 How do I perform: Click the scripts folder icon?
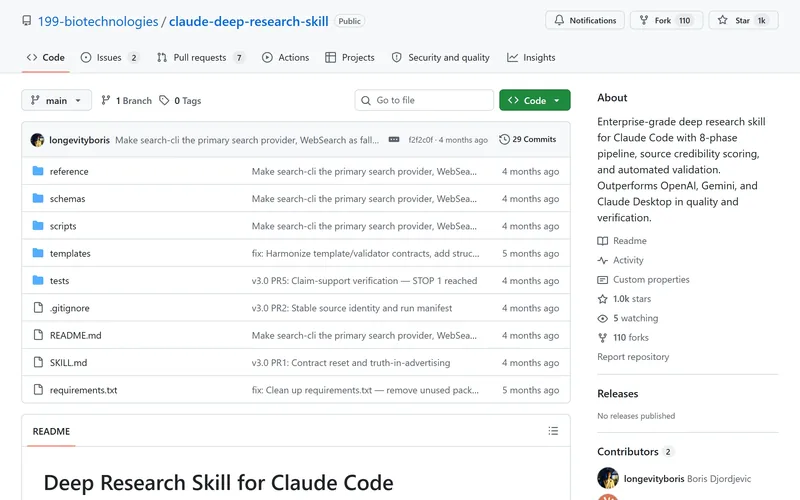pos(38,226)
